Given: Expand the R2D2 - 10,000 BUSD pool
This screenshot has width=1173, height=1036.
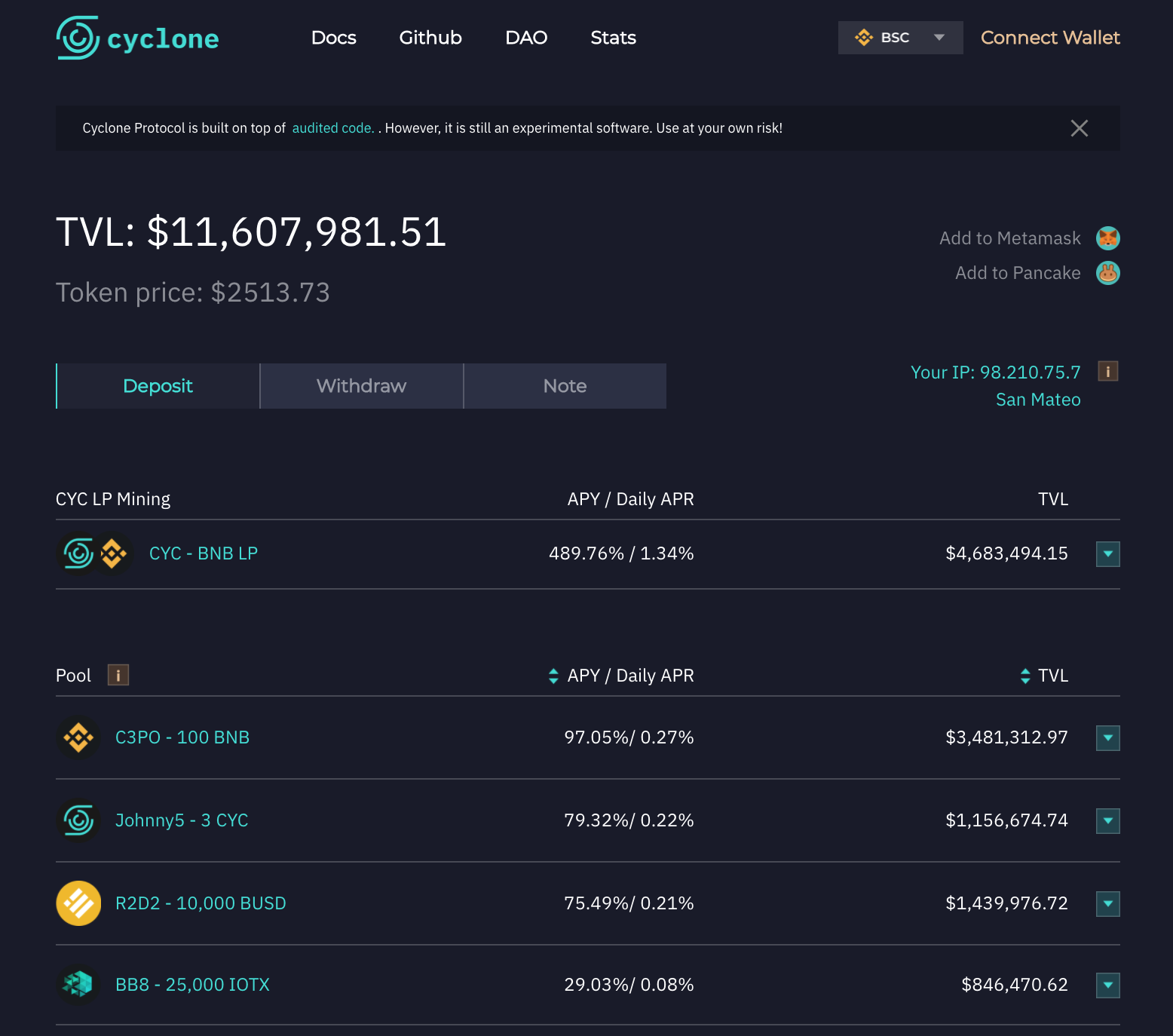Looking at the screenshot, I should click(x=1108, y=904).
